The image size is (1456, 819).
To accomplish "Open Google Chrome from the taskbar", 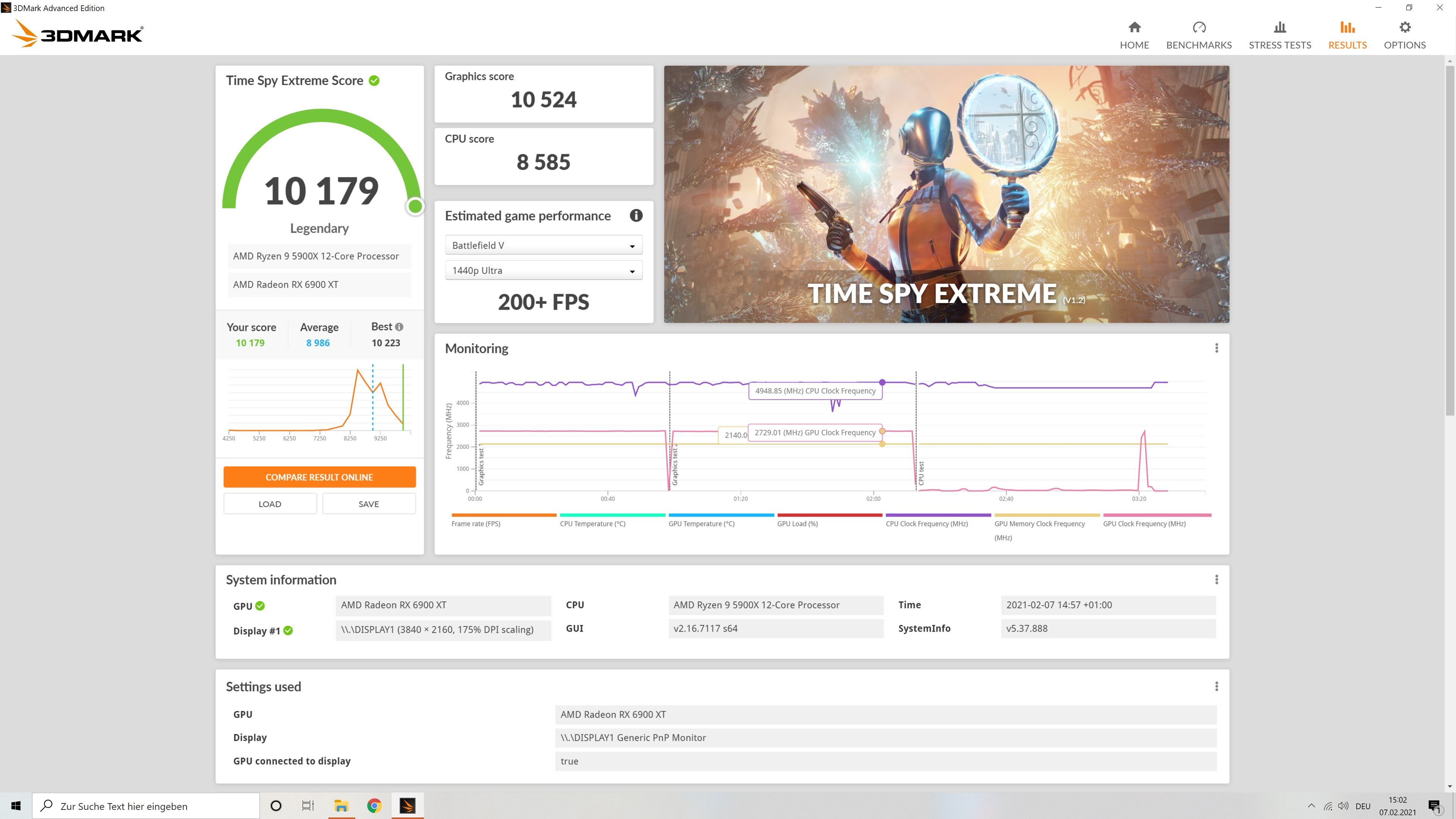I will 373,806.
